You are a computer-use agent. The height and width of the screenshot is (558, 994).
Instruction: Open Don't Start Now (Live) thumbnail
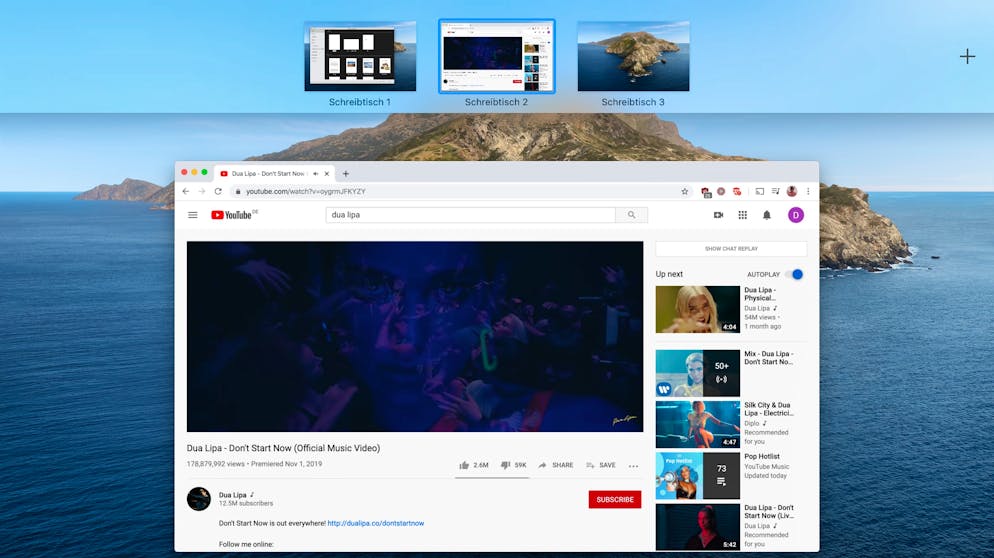point(697,527)
